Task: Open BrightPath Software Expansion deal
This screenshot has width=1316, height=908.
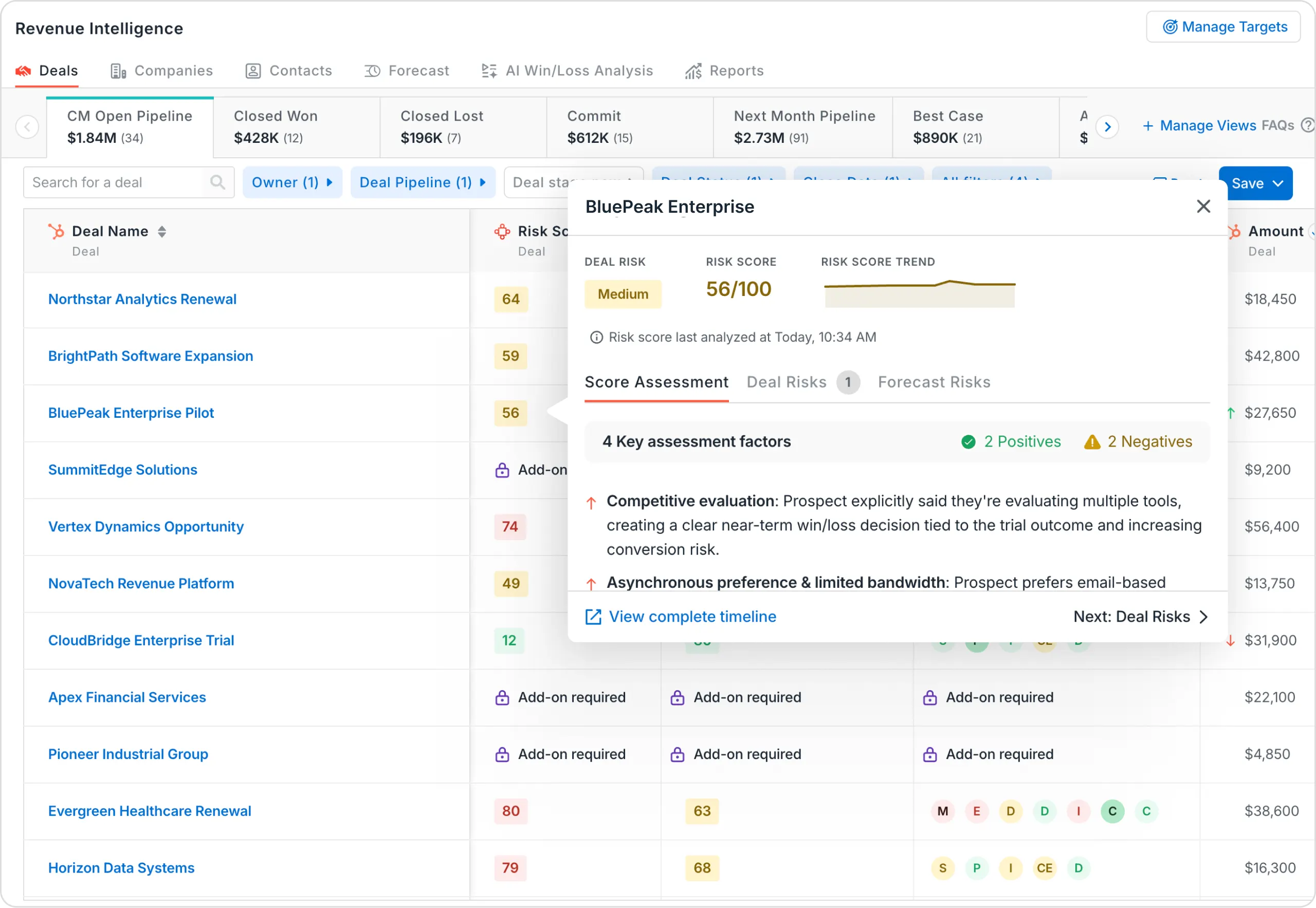Action: tap(151, 356)
